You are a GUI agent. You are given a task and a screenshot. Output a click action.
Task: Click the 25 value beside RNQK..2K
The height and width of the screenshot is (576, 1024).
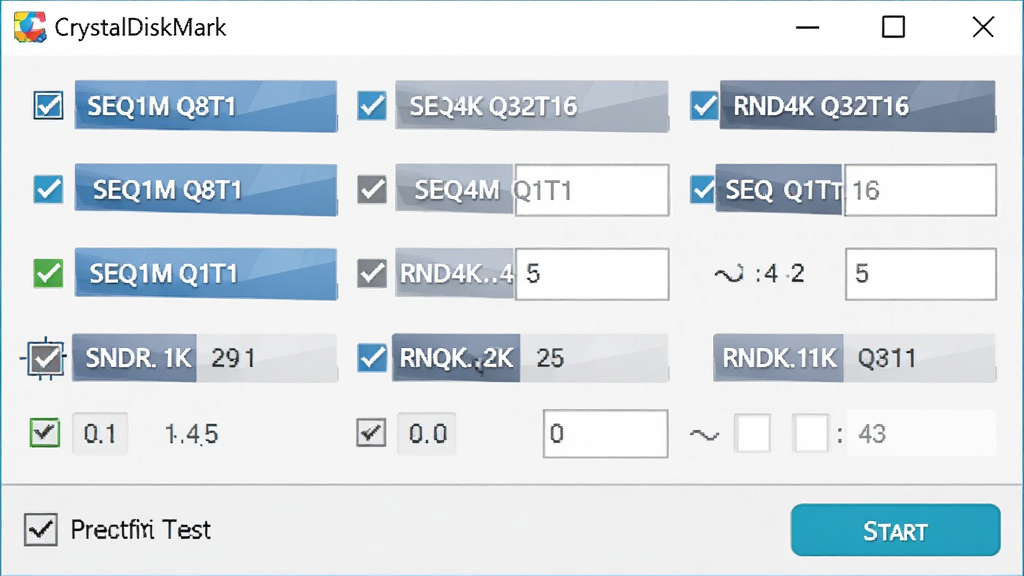pos(550,358)
